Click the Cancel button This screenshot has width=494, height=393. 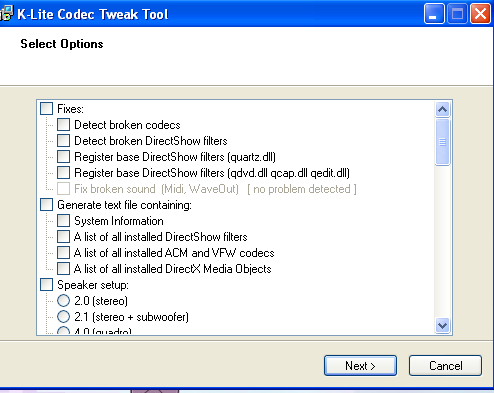pyautogui.click(x=445, y=366)
